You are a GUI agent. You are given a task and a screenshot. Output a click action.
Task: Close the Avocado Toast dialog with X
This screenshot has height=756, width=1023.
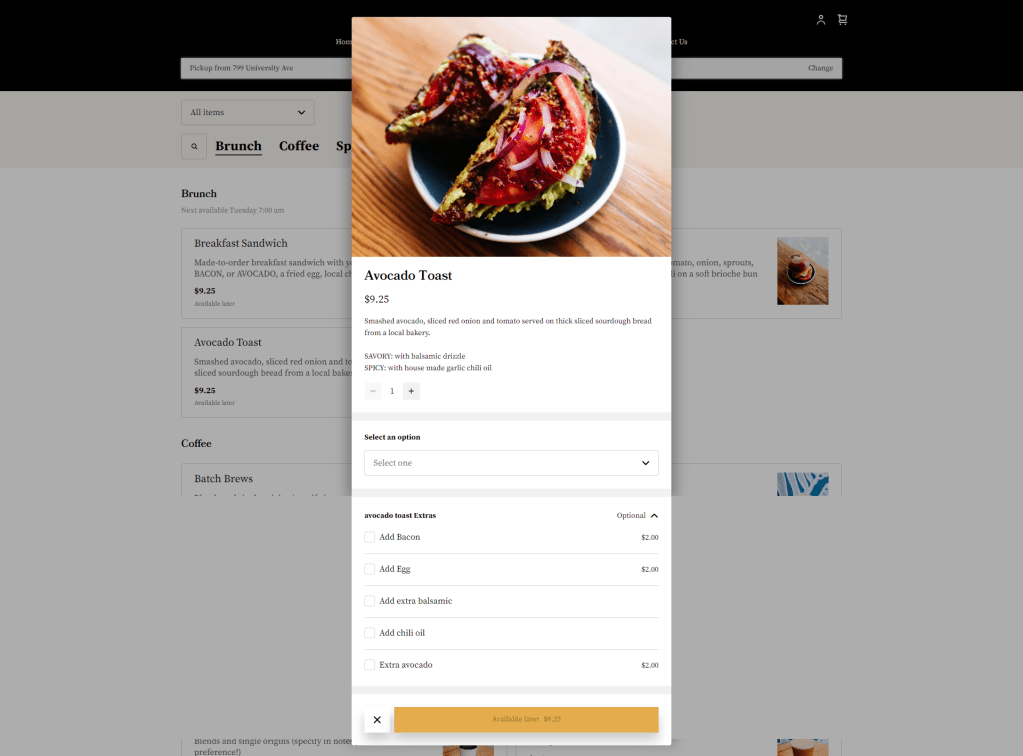(377, 719)
